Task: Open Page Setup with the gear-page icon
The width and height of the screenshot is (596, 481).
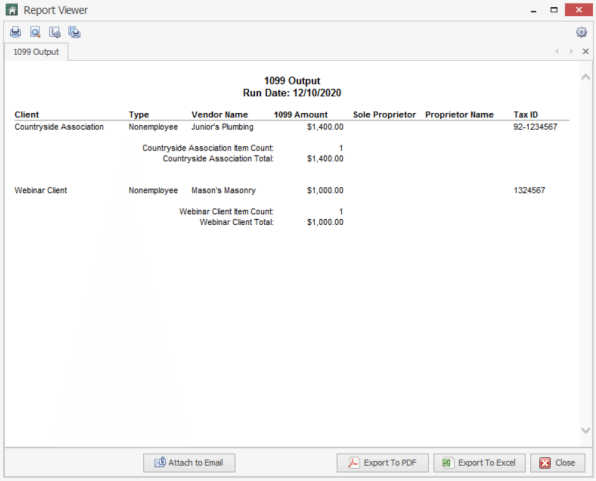Action: [55, 32]
